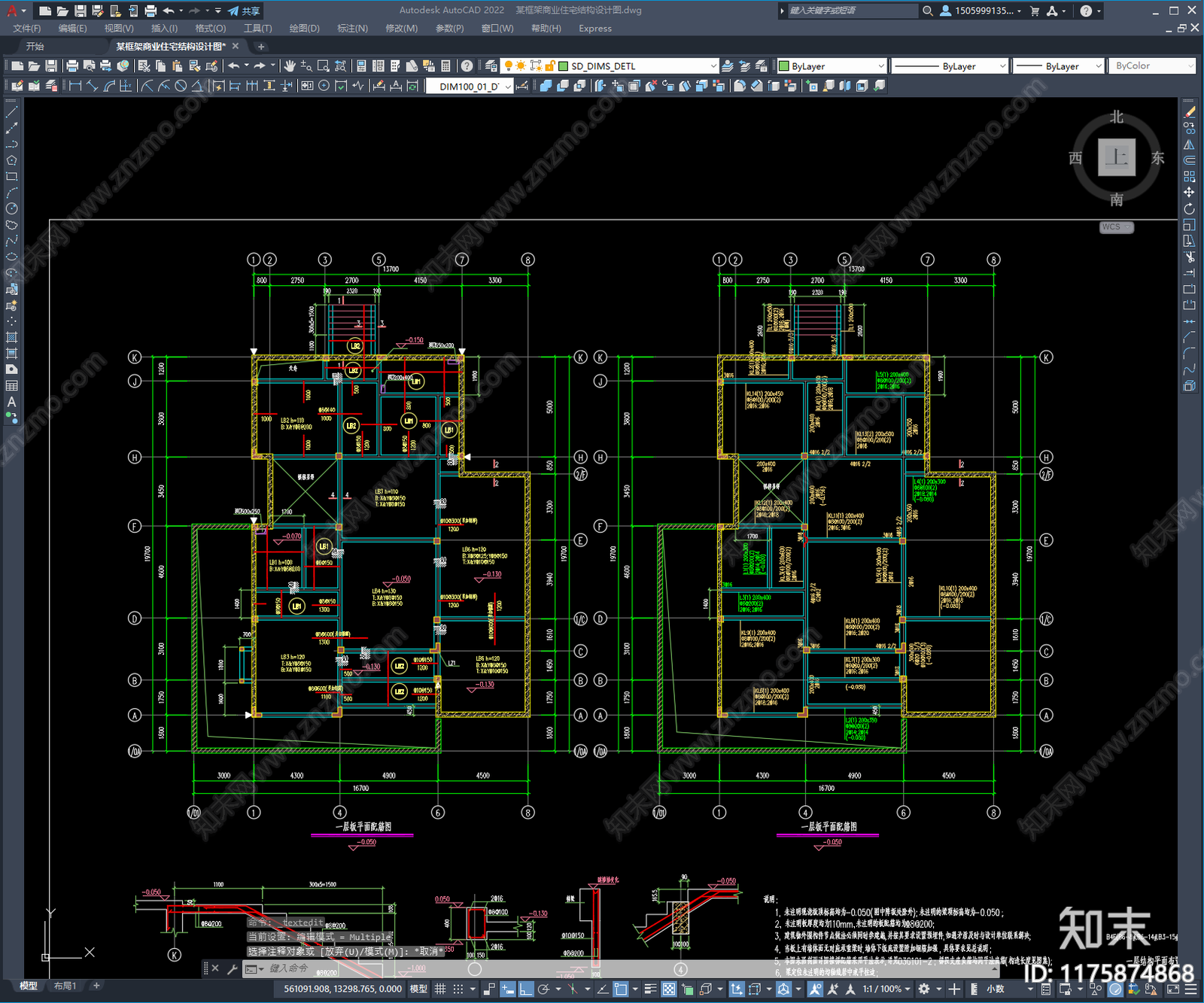
Task: Open the 标注(N) menu
Action: point(352,29)
